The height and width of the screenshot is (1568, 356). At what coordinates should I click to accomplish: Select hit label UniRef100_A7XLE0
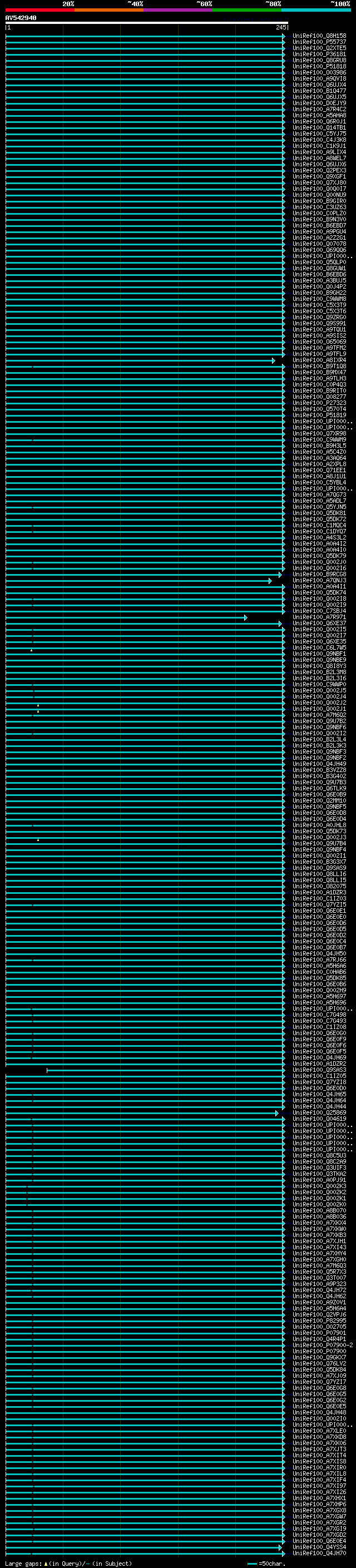319,1431
